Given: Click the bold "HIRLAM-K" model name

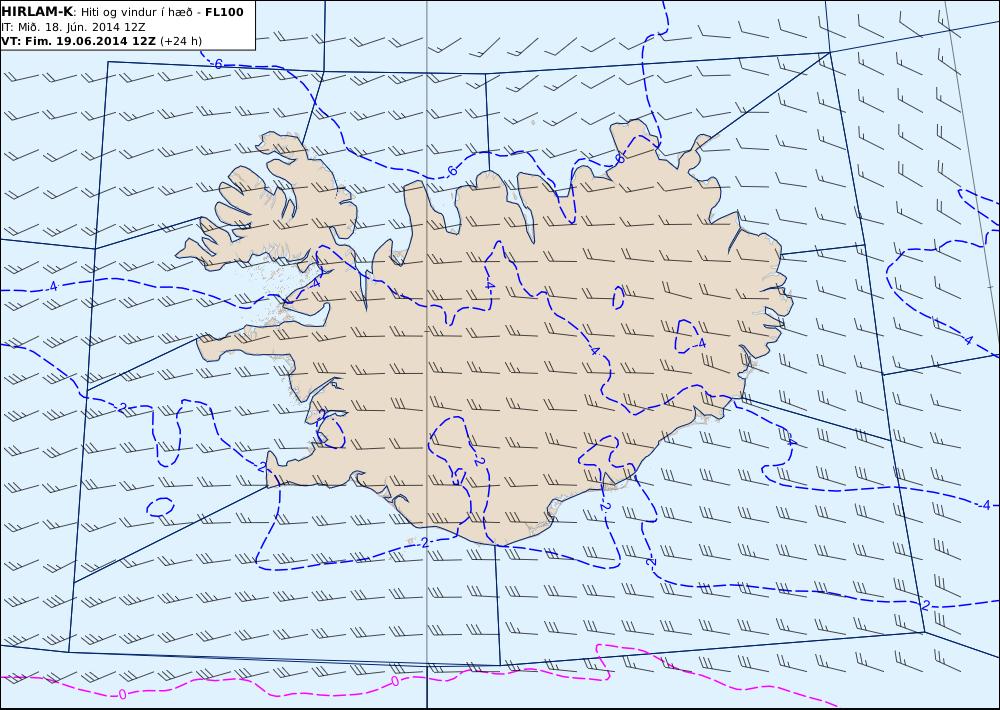Looking at the screenshot, I should coord(37,12).
